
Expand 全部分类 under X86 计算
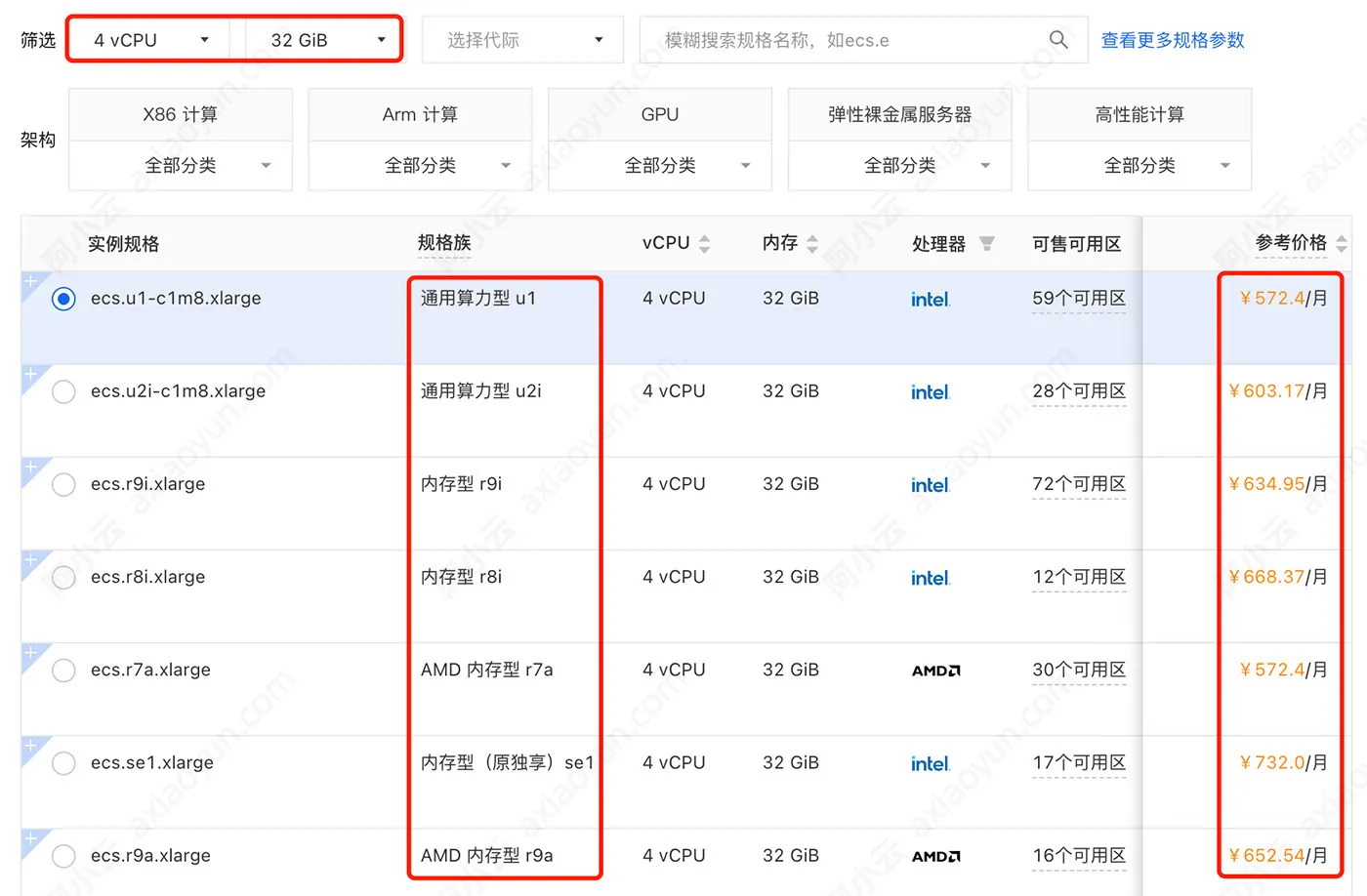click(181, 166)
